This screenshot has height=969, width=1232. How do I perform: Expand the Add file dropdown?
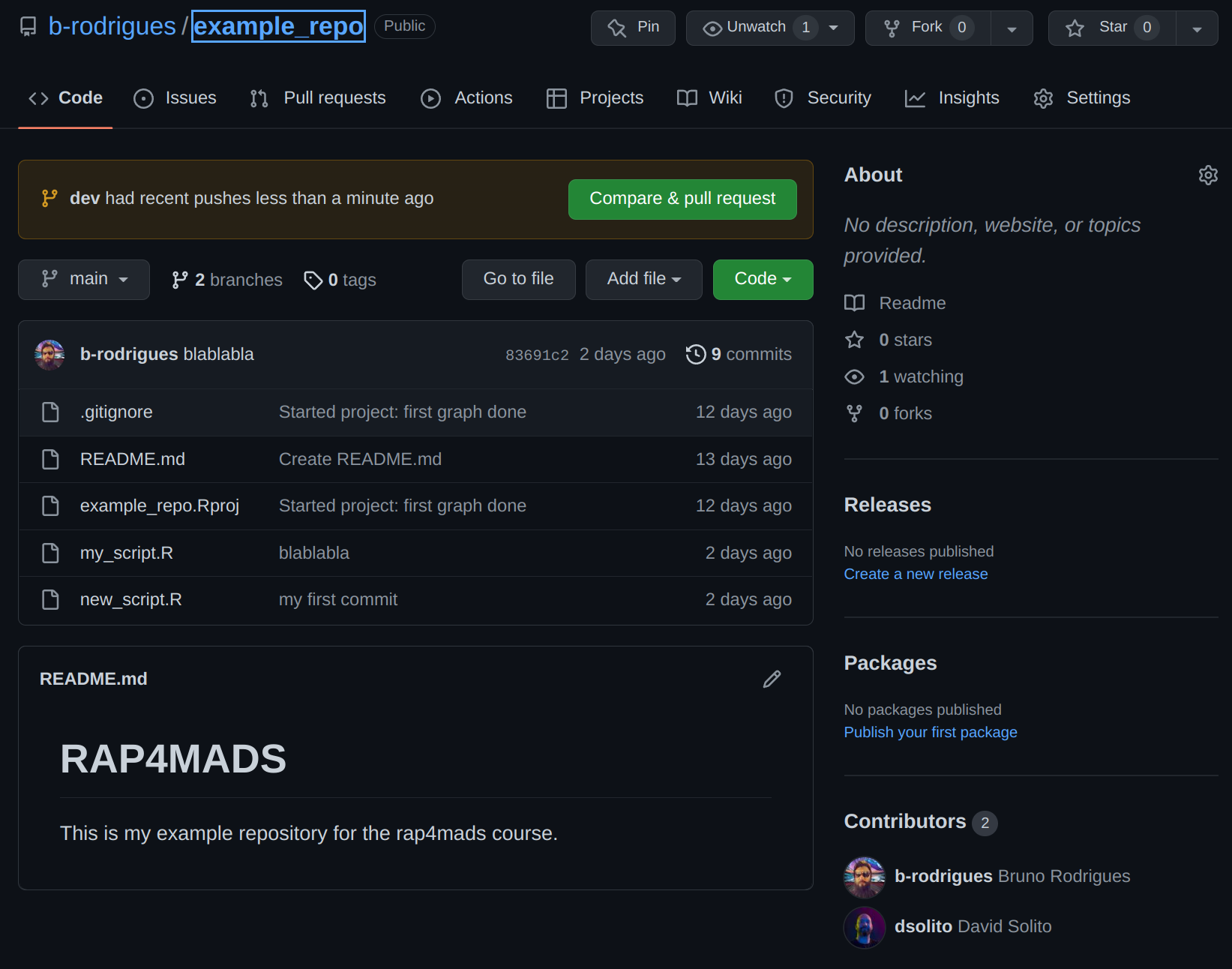pyautogui.click(x=643, y=279)
